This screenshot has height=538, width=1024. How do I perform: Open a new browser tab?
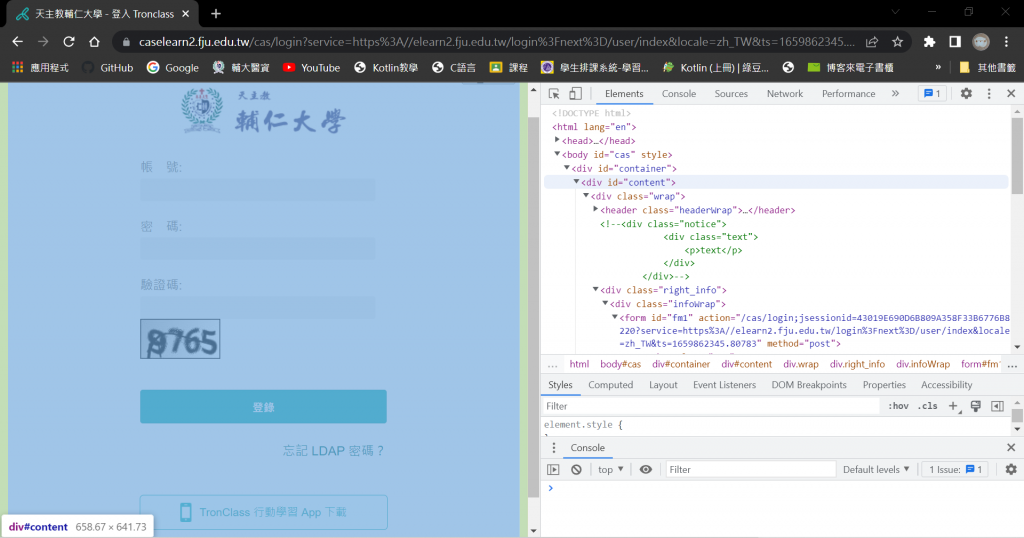coord(216,14)
